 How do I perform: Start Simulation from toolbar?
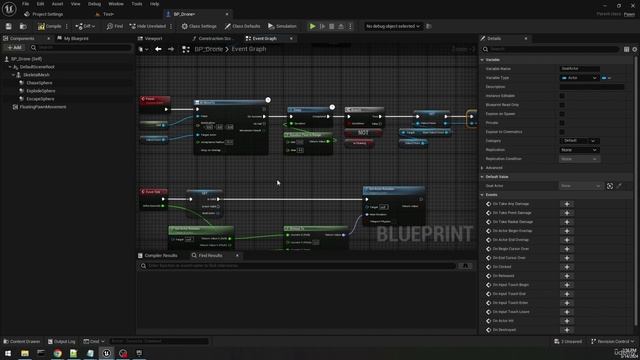click(x=282, y=26)
